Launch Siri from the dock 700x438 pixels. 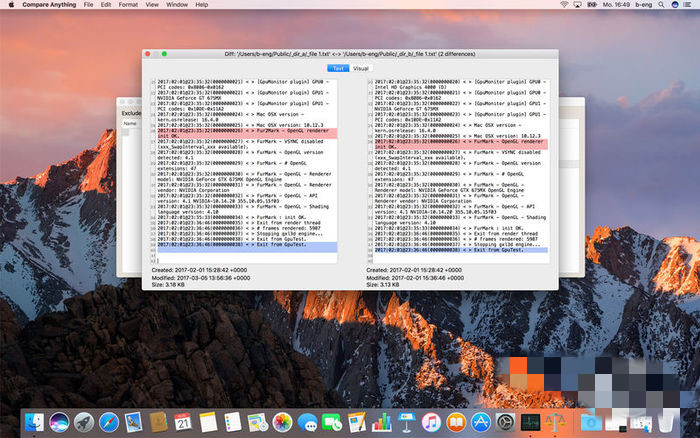pyautogui.click(x=59, y=423)
